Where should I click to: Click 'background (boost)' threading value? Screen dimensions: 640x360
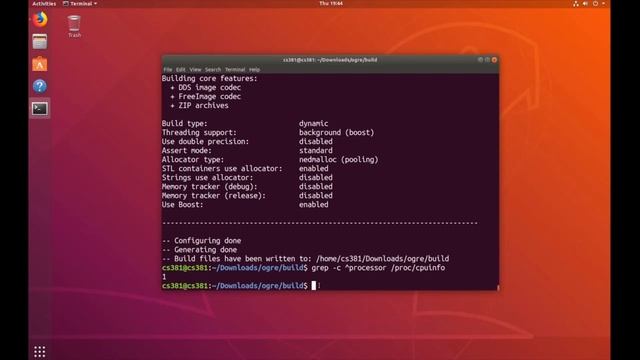[336, 132]
